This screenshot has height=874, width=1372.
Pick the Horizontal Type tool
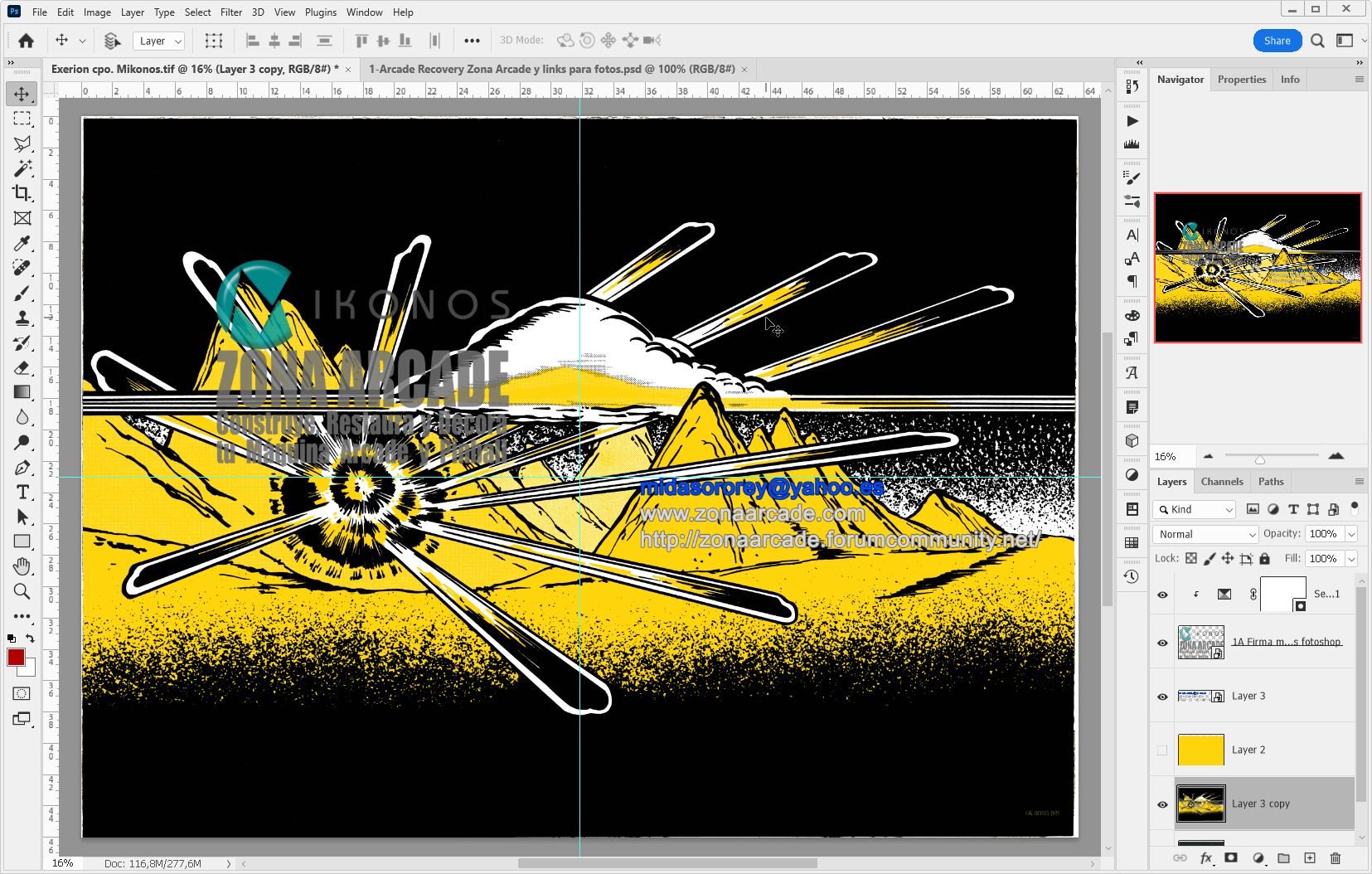pyautogui.click(x=22, y=492)
